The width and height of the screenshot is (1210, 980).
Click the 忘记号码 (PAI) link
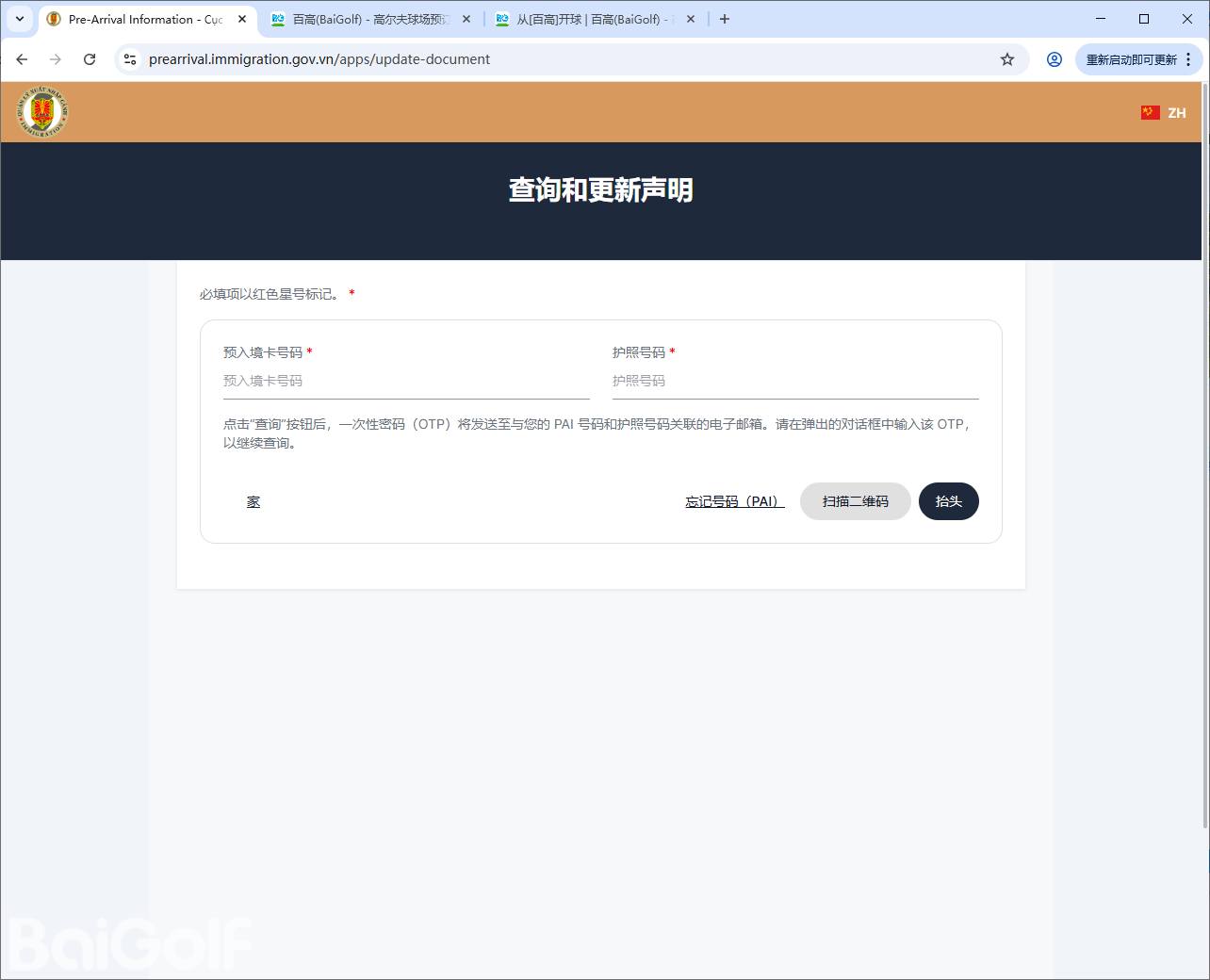(x=734, y=501)
